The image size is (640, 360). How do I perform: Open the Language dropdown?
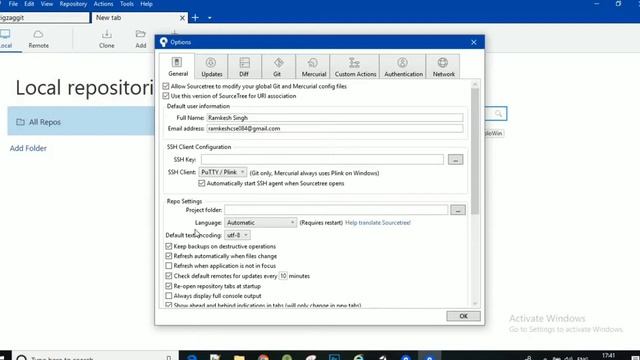(260, 222)
